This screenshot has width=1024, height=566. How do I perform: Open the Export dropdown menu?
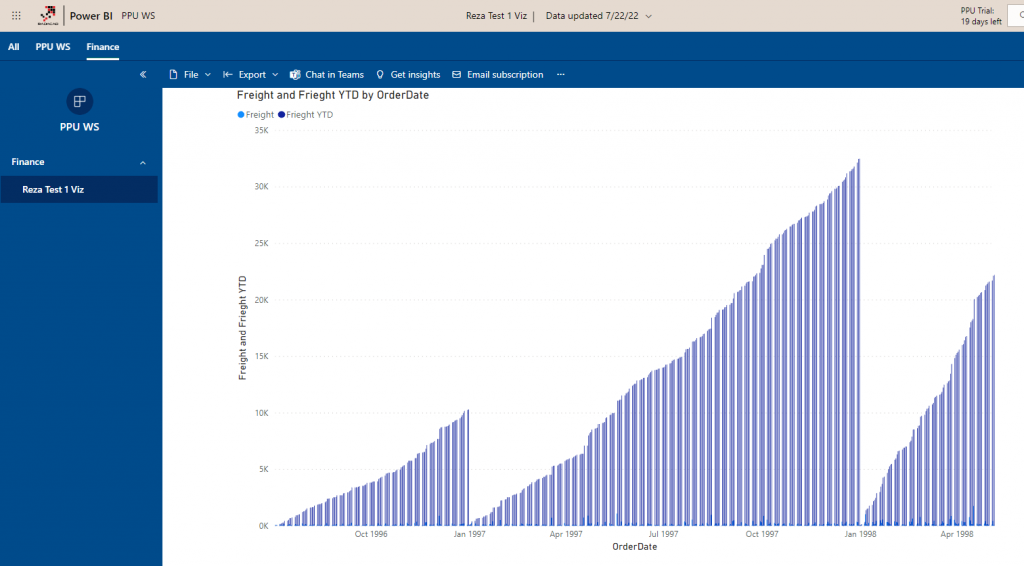[251, 75]
